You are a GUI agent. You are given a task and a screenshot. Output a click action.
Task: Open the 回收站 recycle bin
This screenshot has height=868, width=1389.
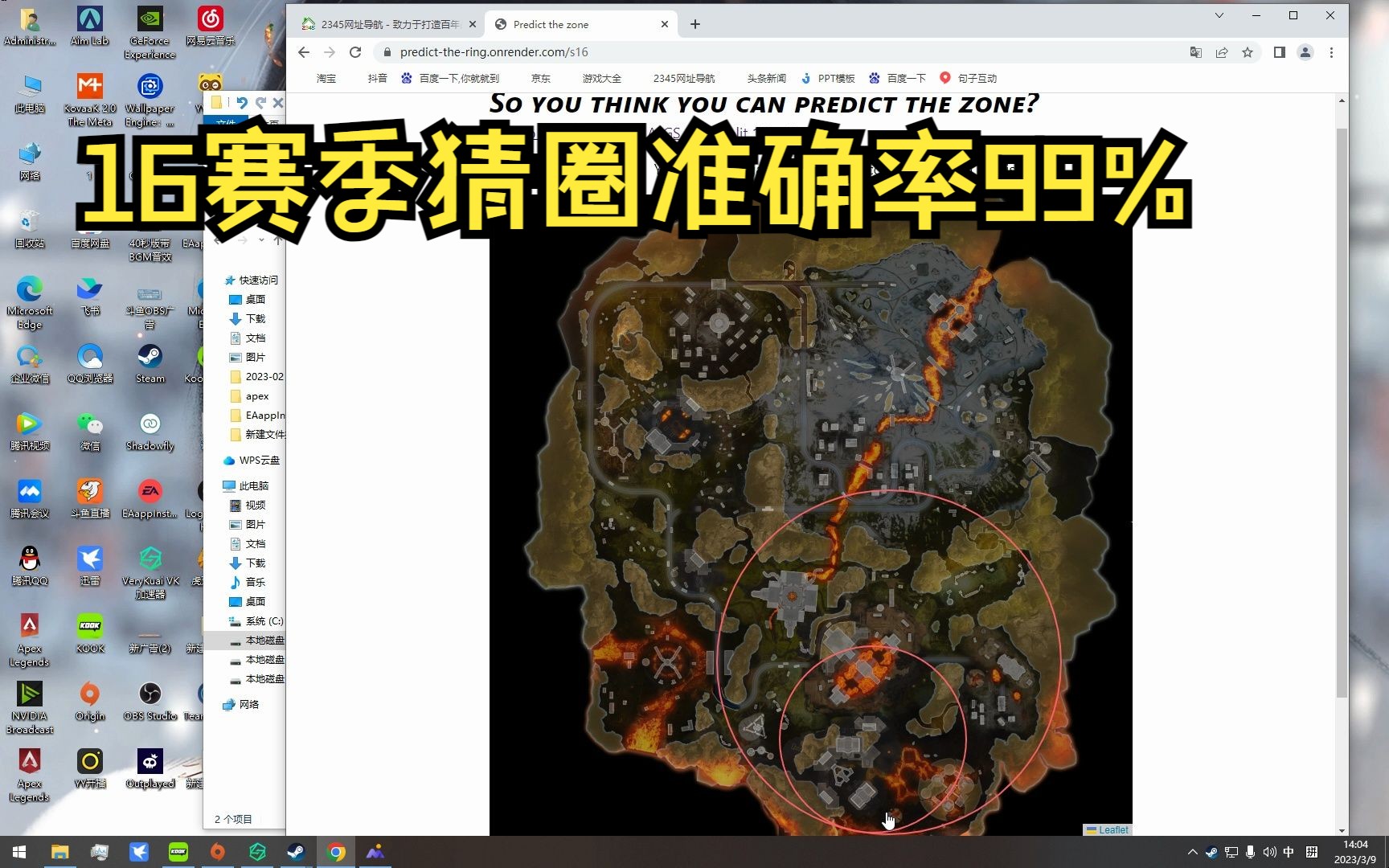(x=29, y=228)
